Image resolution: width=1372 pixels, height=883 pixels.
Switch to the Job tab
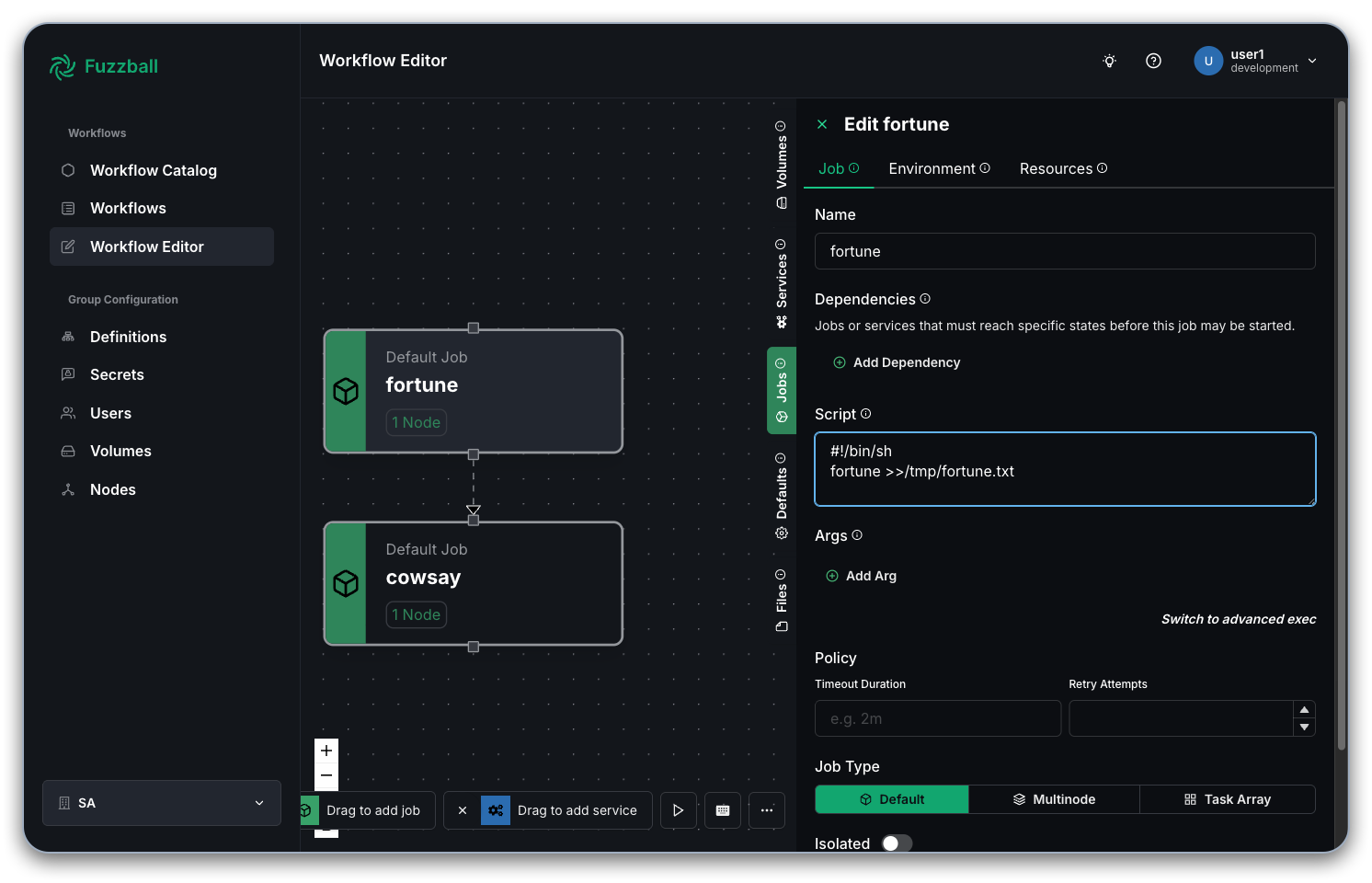[x=839, y=168]
